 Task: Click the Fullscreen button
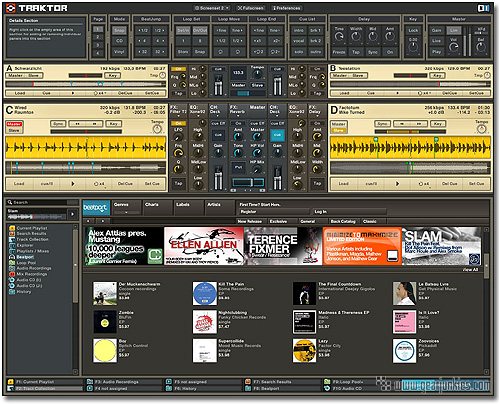coord(251,8)
